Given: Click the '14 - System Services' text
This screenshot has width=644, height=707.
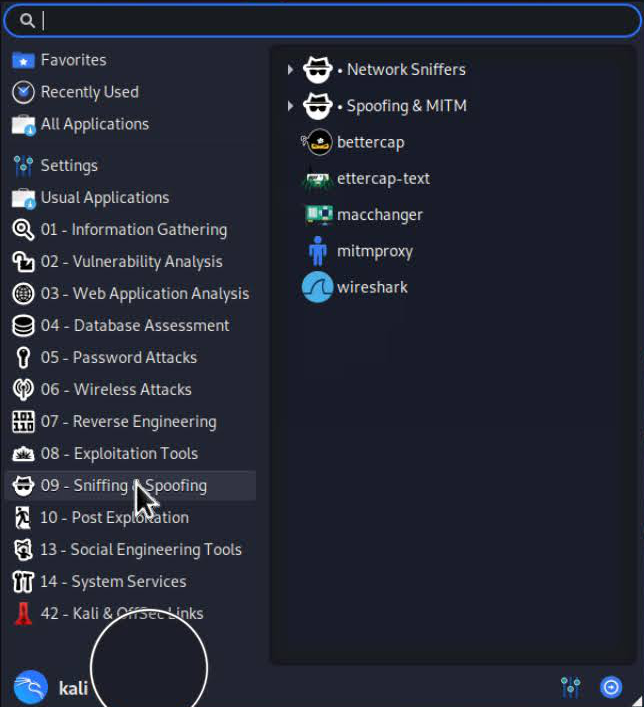Looking at the screenshot, I should tap(113, 582).
